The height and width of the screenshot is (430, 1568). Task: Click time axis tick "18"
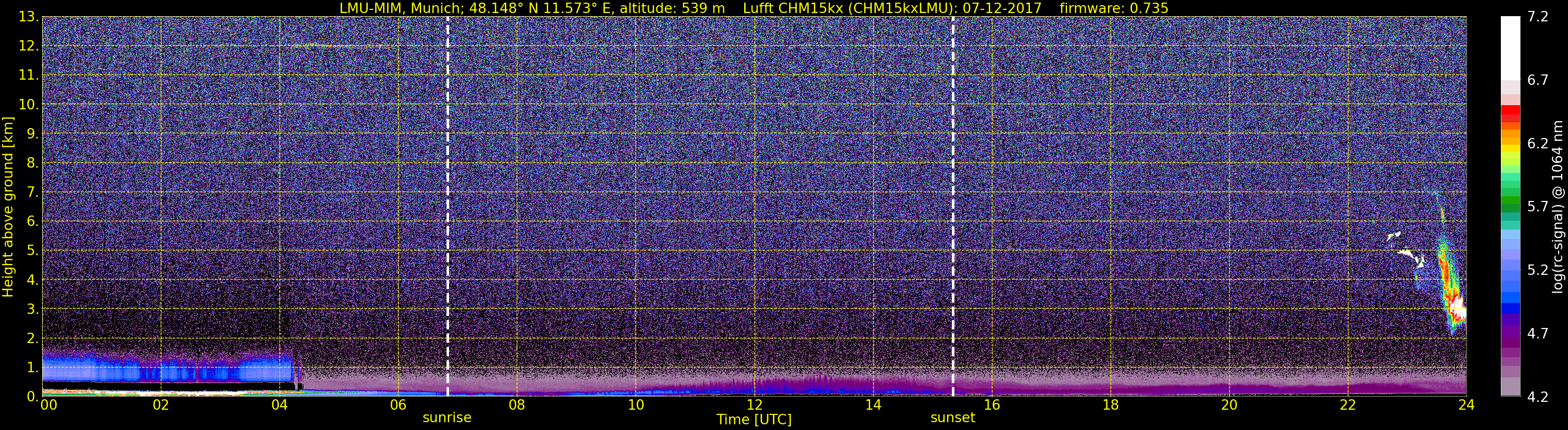point(1110,405)
